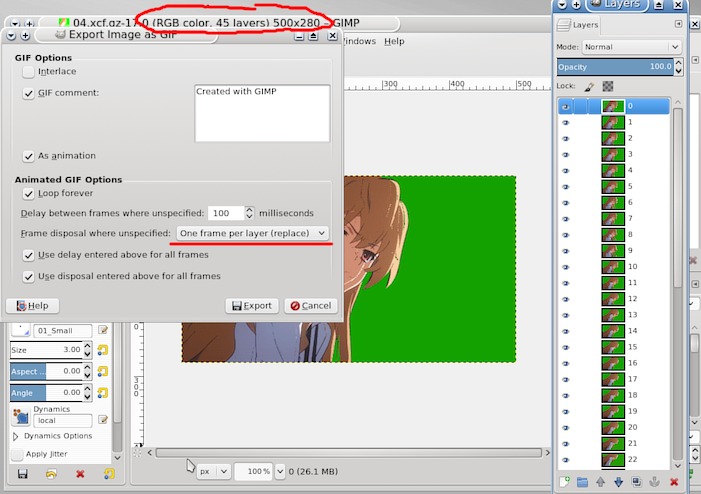The height and width of the screenshot is (494, 701).
Task: Open the brush preview picker
Action: (20, 330)
